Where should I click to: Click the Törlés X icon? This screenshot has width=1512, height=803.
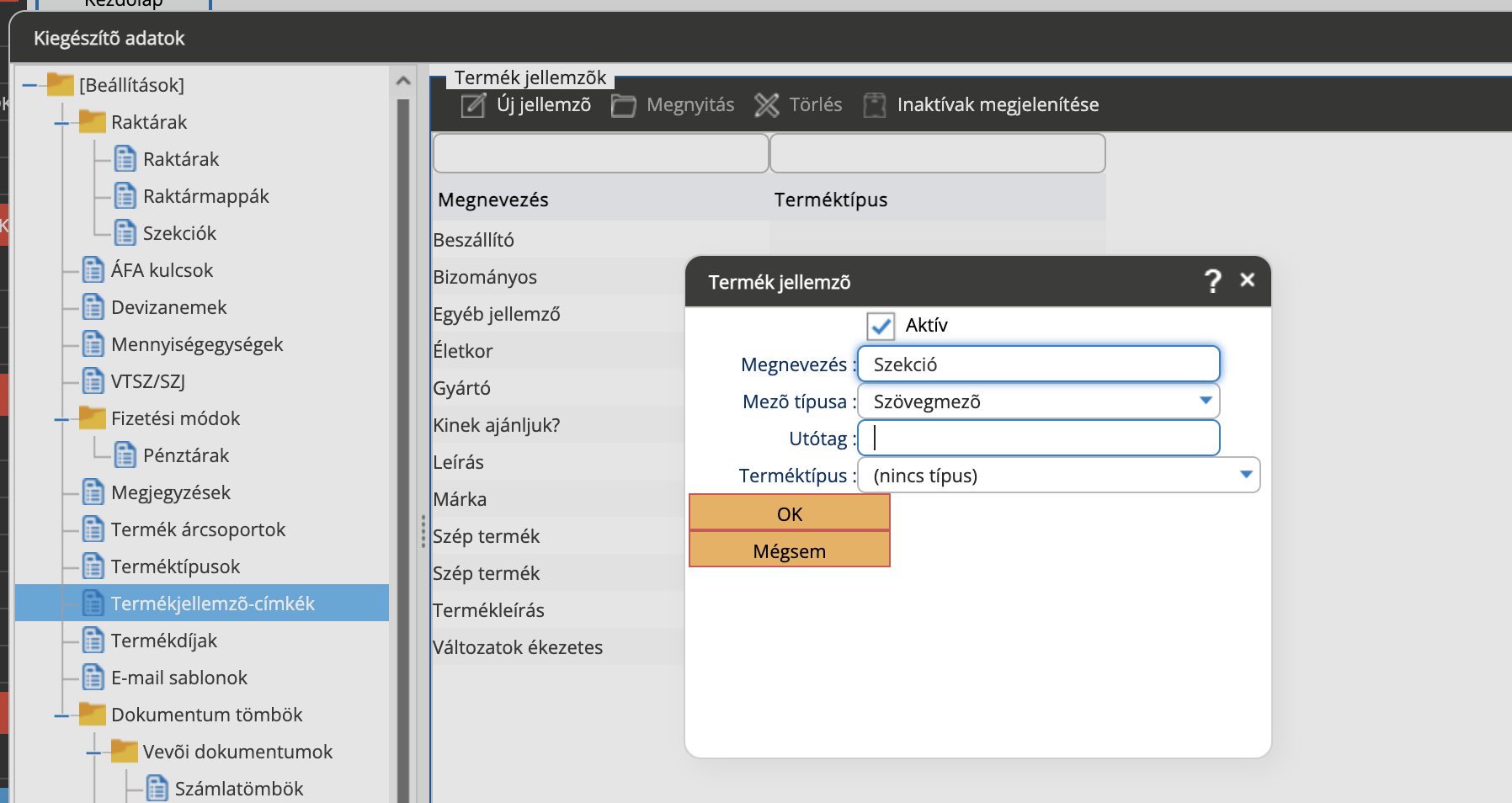click(766, 105)
